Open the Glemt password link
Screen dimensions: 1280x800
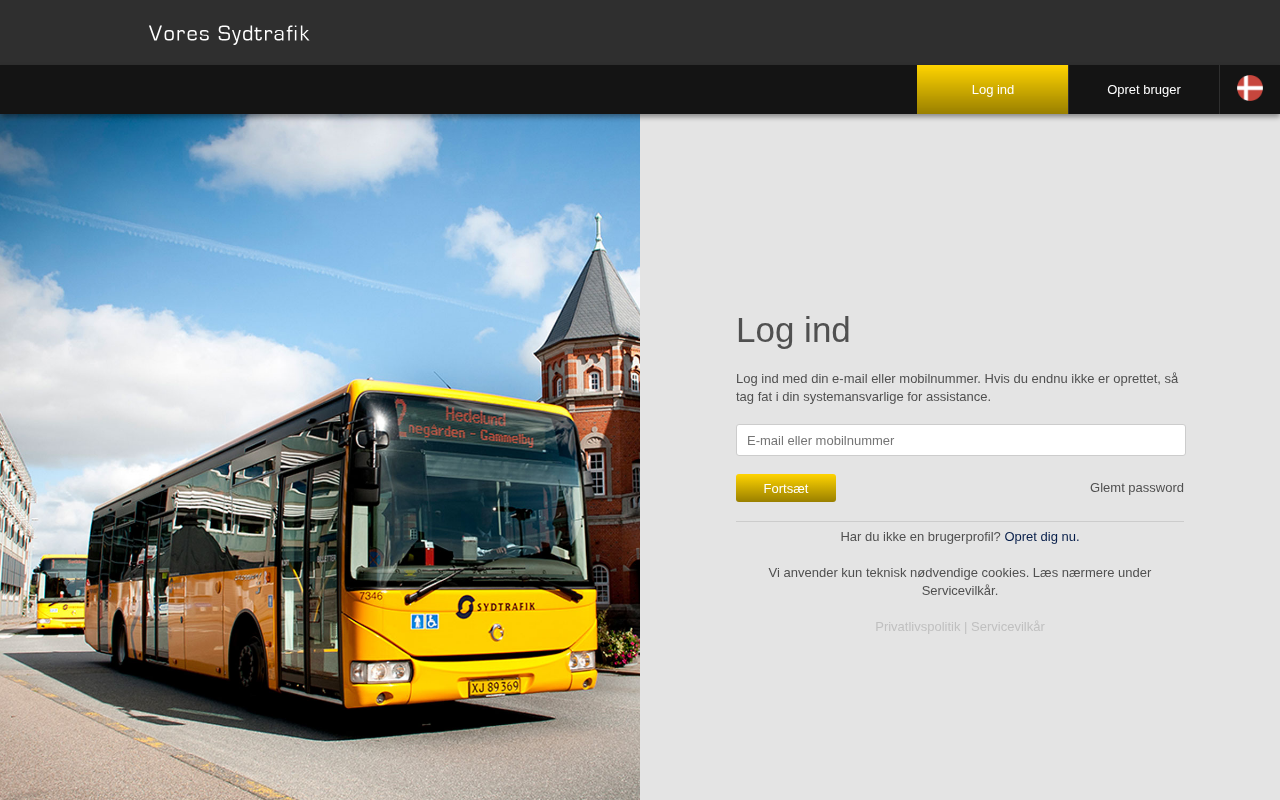pos(1137,488)
